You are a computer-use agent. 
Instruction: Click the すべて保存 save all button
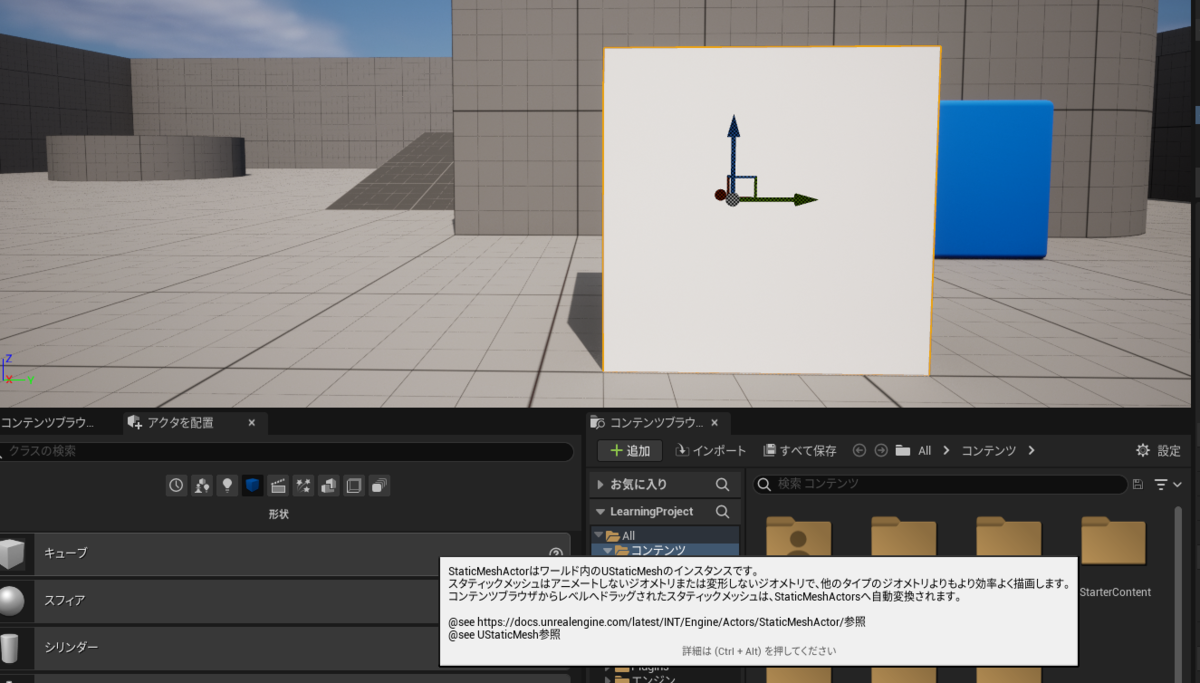pyautogui.click(x=800, y=450)
